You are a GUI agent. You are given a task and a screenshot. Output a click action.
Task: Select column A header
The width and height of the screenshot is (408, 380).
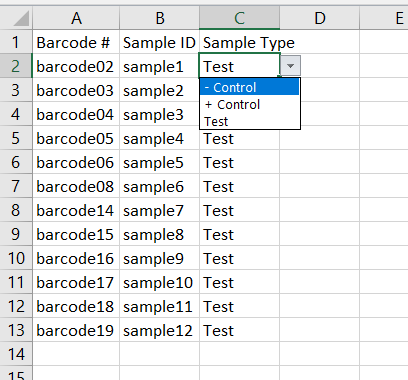[x=76, y=18]
